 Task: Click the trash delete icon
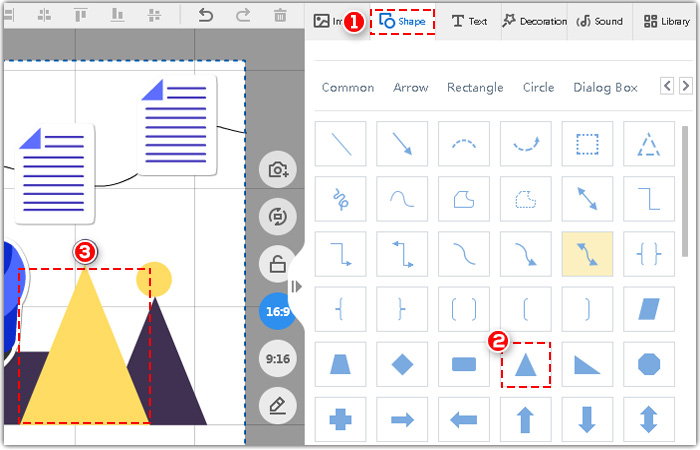[280, 16]
